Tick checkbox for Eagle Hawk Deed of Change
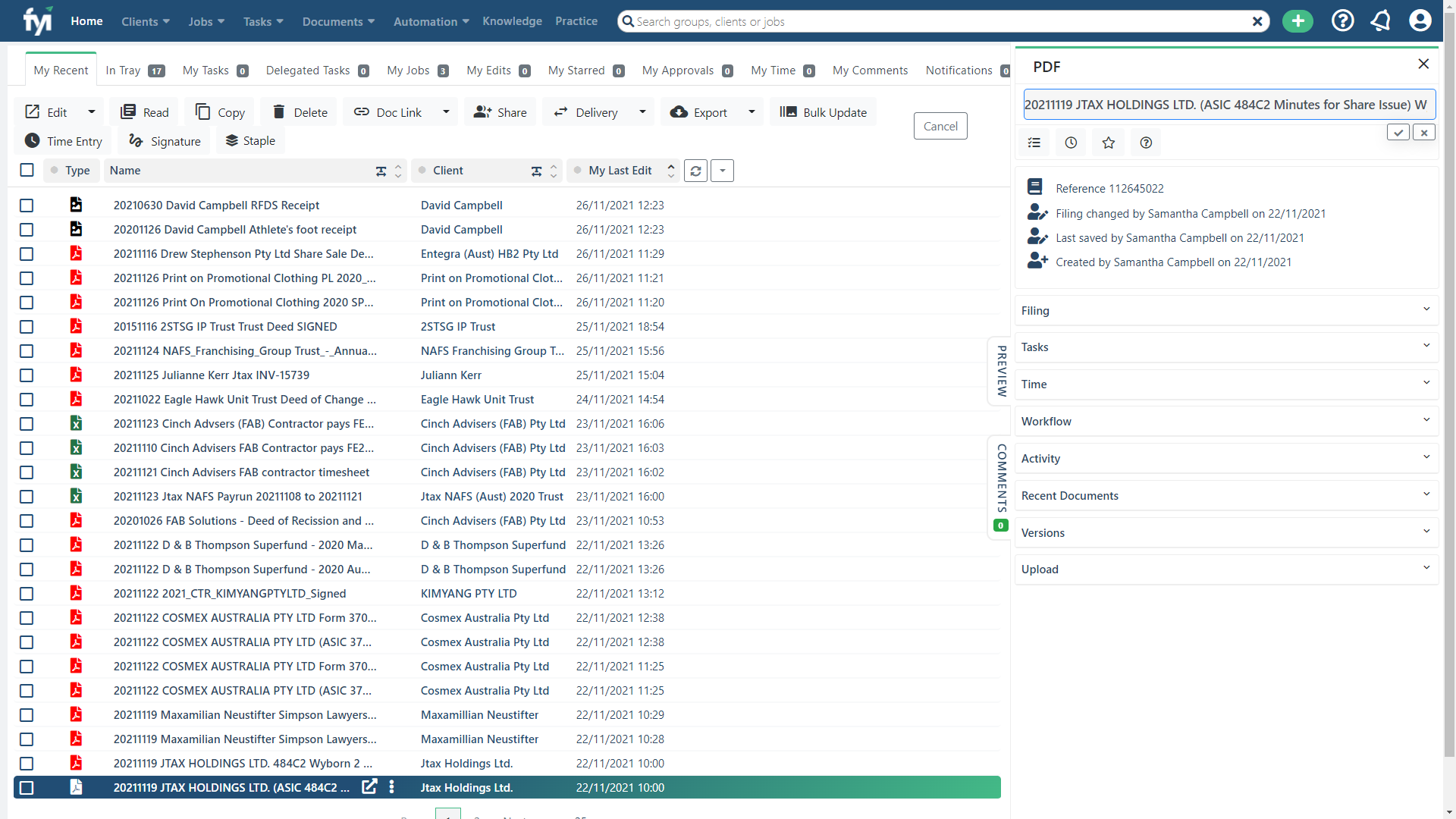Image resolution: width=1456 pixels, height=819 pixels. [x=27, y=400]
